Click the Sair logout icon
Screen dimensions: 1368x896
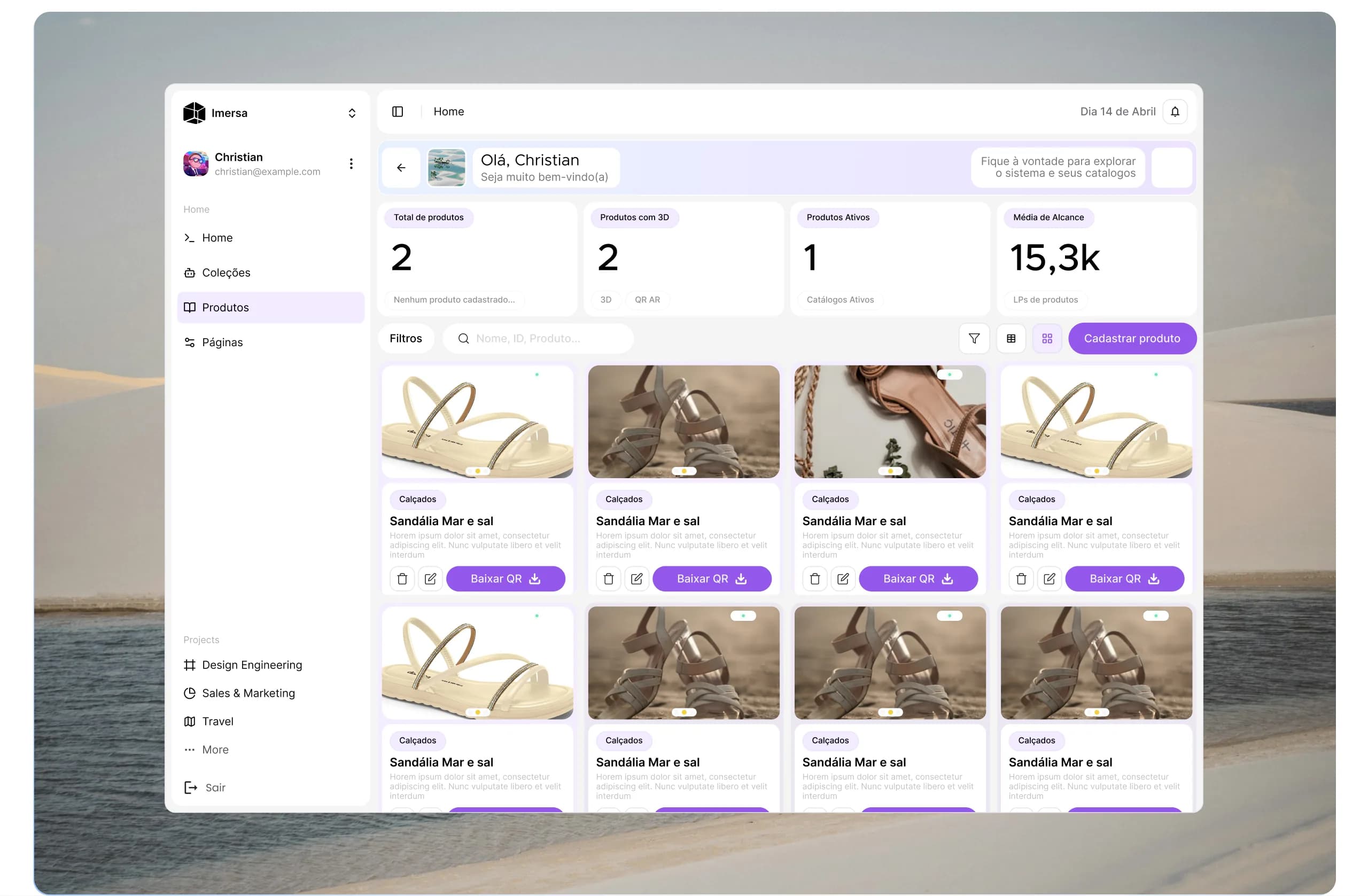point(190,788)
